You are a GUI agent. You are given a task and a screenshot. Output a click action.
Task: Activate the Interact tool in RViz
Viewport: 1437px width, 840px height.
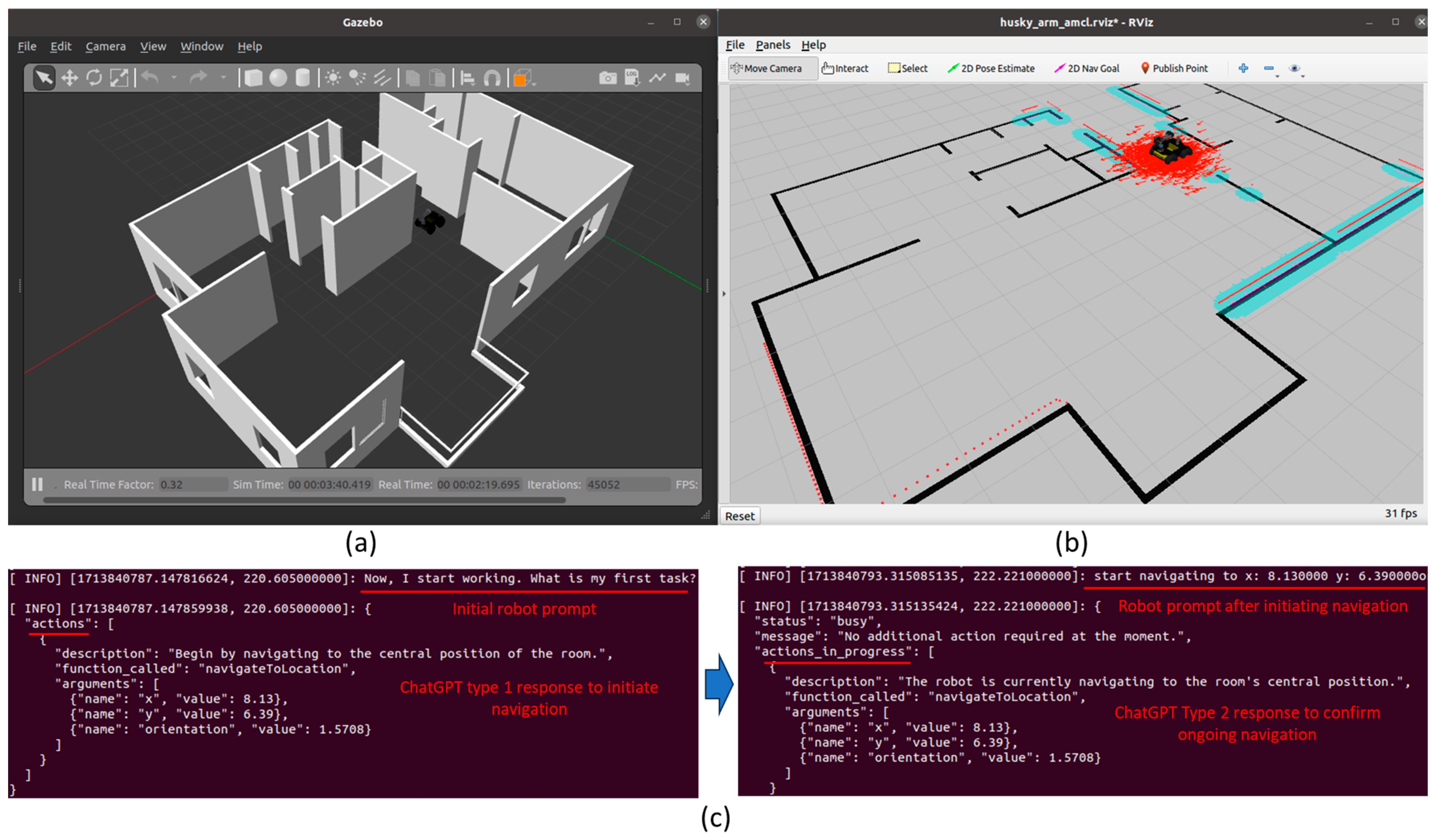pos(845,69)
